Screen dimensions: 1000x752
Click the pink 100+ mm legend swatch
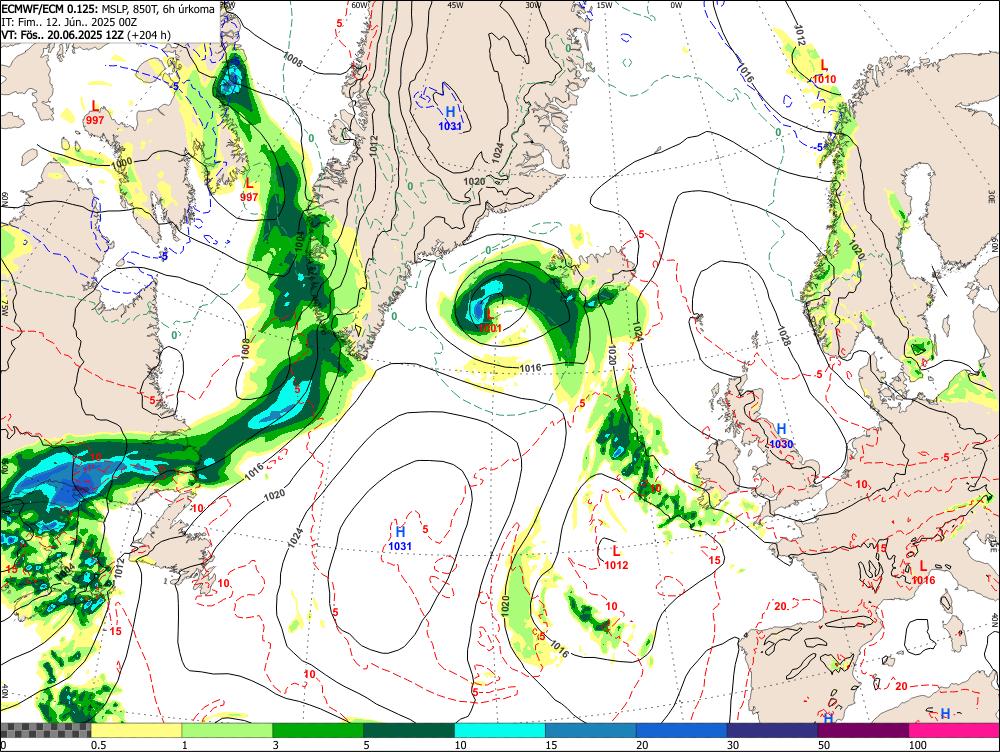[954, 730]
